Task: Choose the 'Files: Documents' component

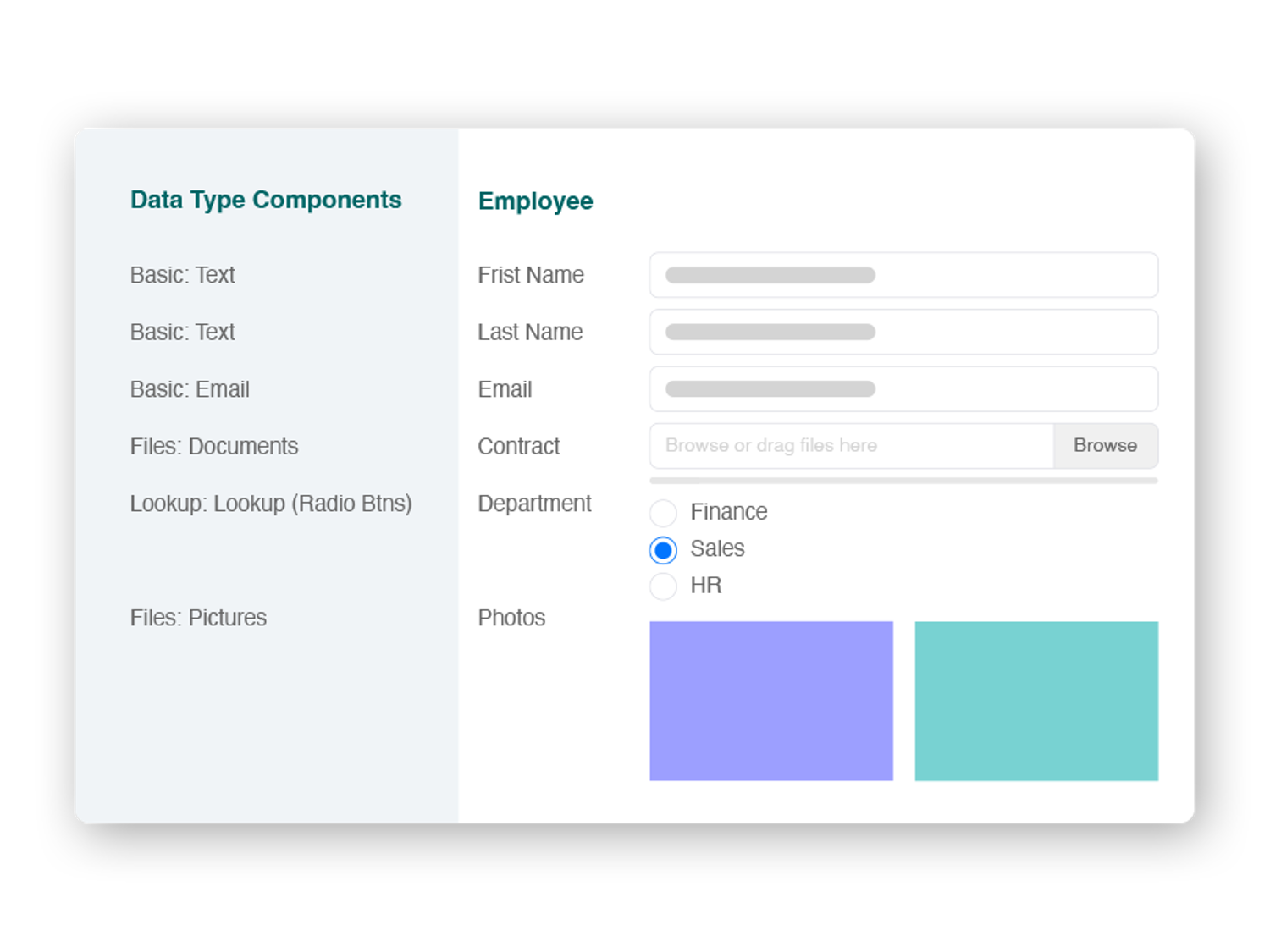Action: tap(214, 446)
